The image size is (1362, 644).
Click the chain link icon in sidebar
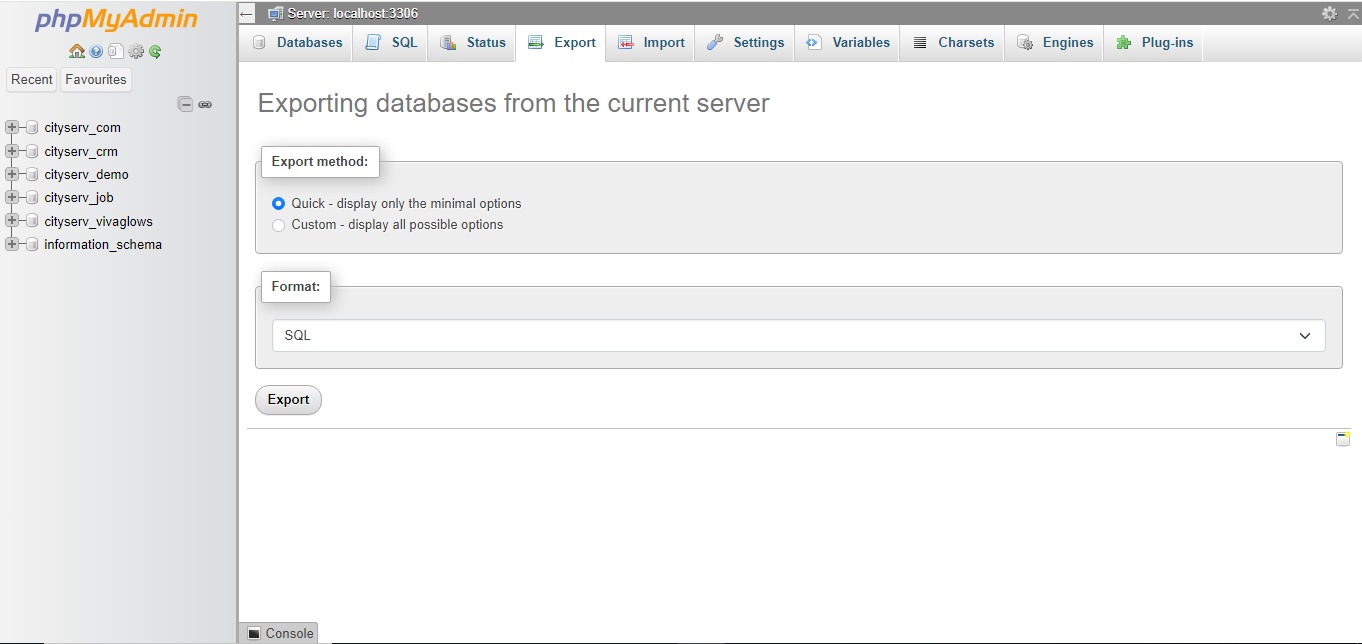[205, 104]
